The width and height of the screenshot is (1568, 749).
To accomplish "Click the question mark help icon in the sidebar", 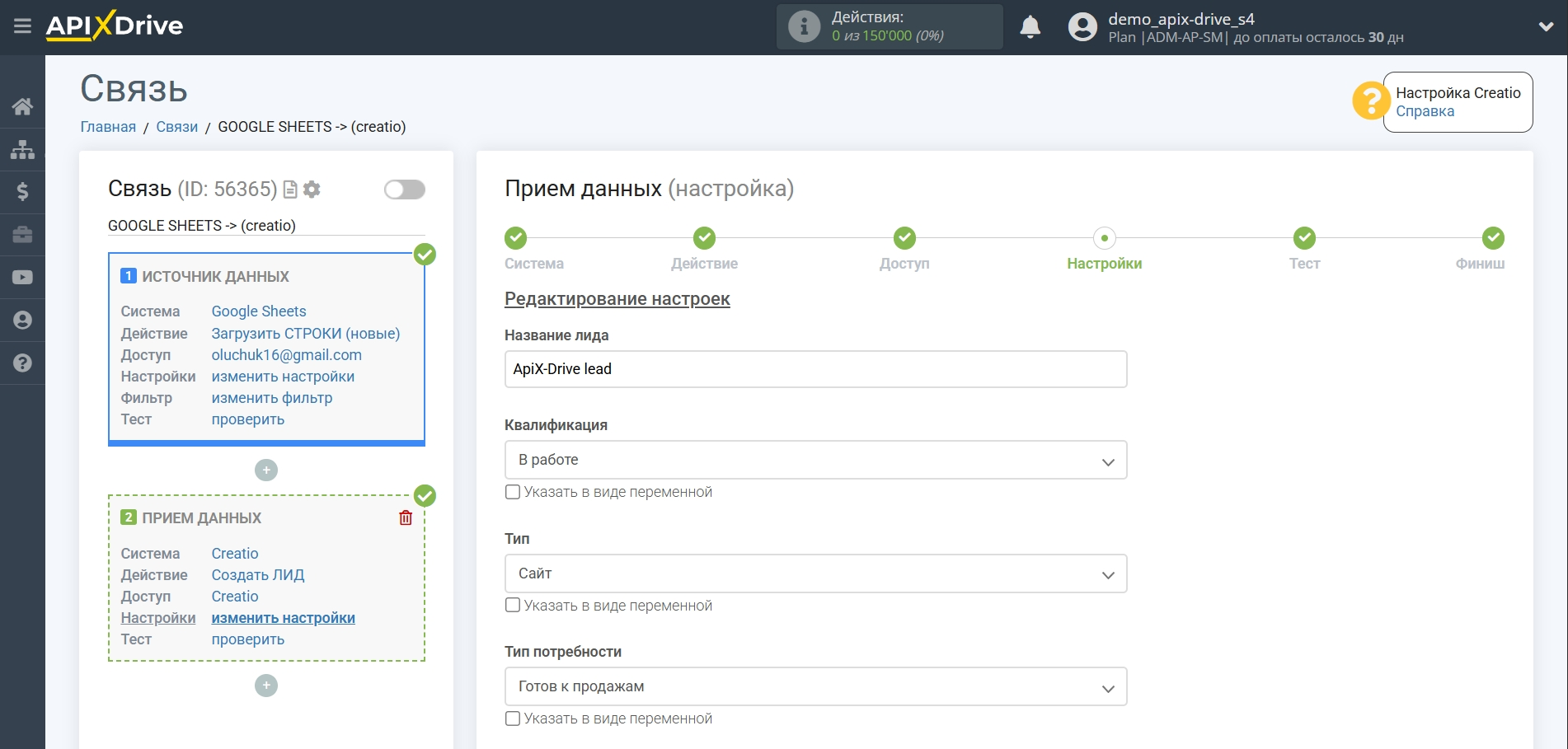I will (x=22, y=363).
